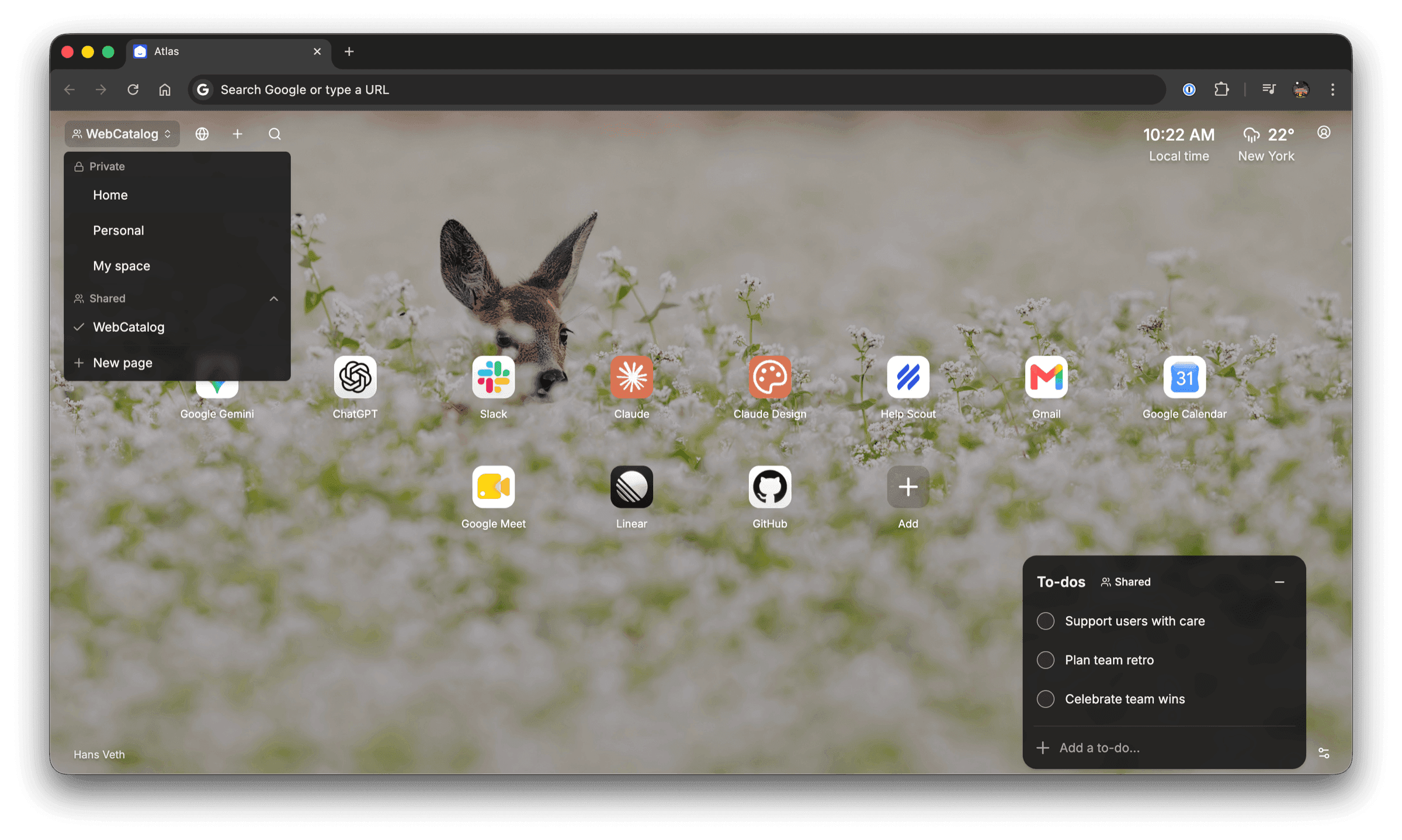Click the 1Password extension icon
The image size is (1402, 840).
point(1189,89)
